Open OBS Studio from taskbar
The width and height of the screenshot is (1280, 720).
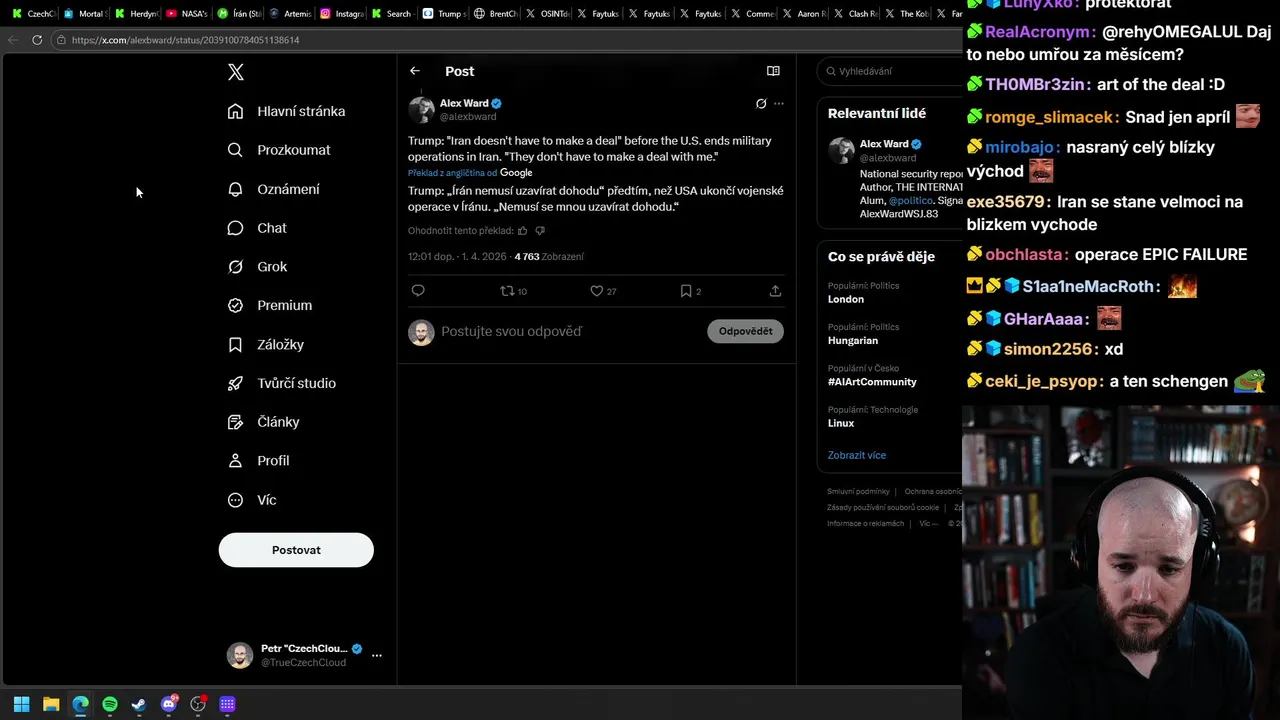point(198,705)
